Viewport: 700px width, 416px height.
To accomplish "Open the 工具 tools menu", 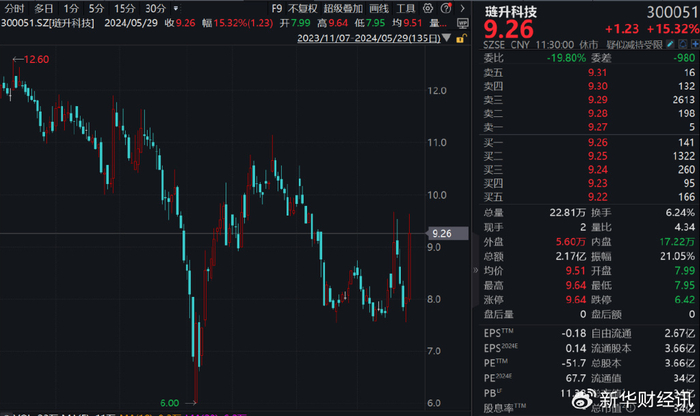I will (x=405, y=8).
